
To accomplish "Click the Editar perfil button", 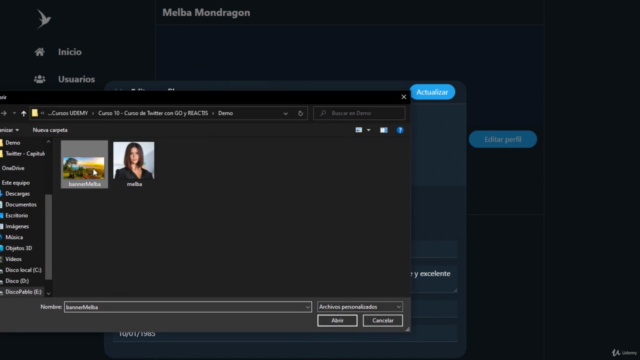I will pyautogui.click(x=503, y=140).
